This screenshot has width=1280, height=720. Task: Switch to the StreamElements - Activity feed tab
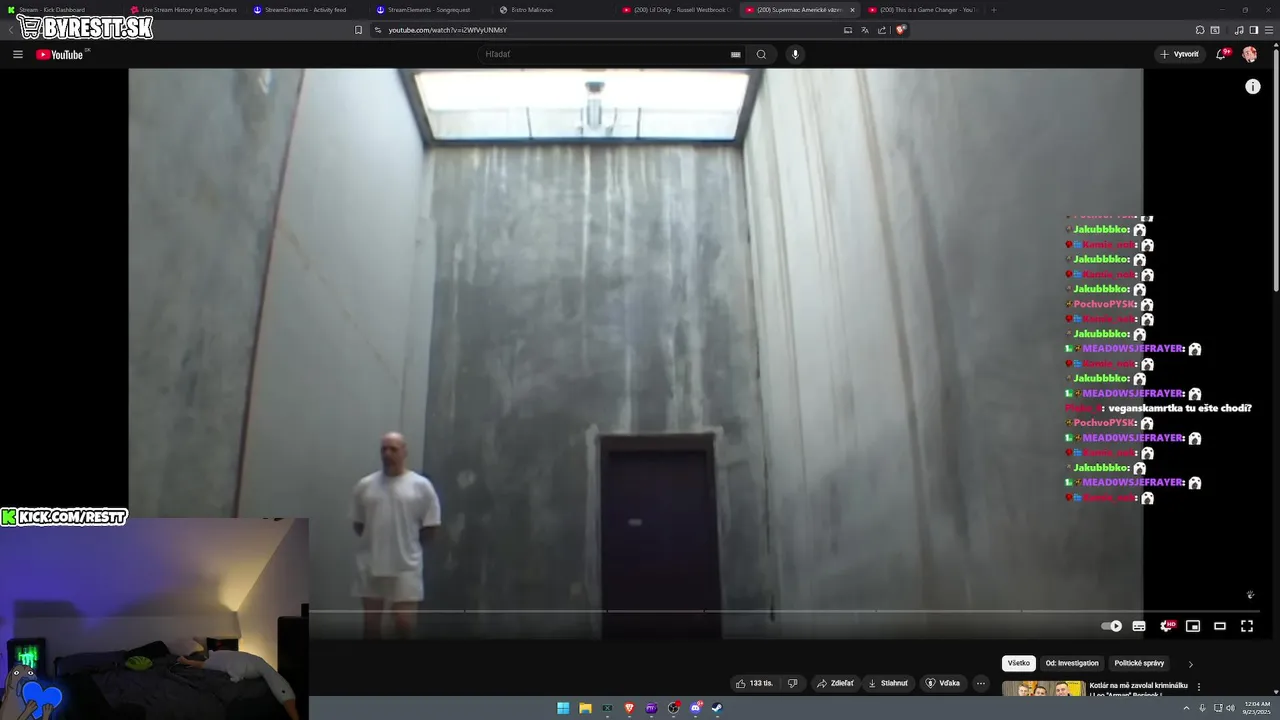[x=306, y=10]
